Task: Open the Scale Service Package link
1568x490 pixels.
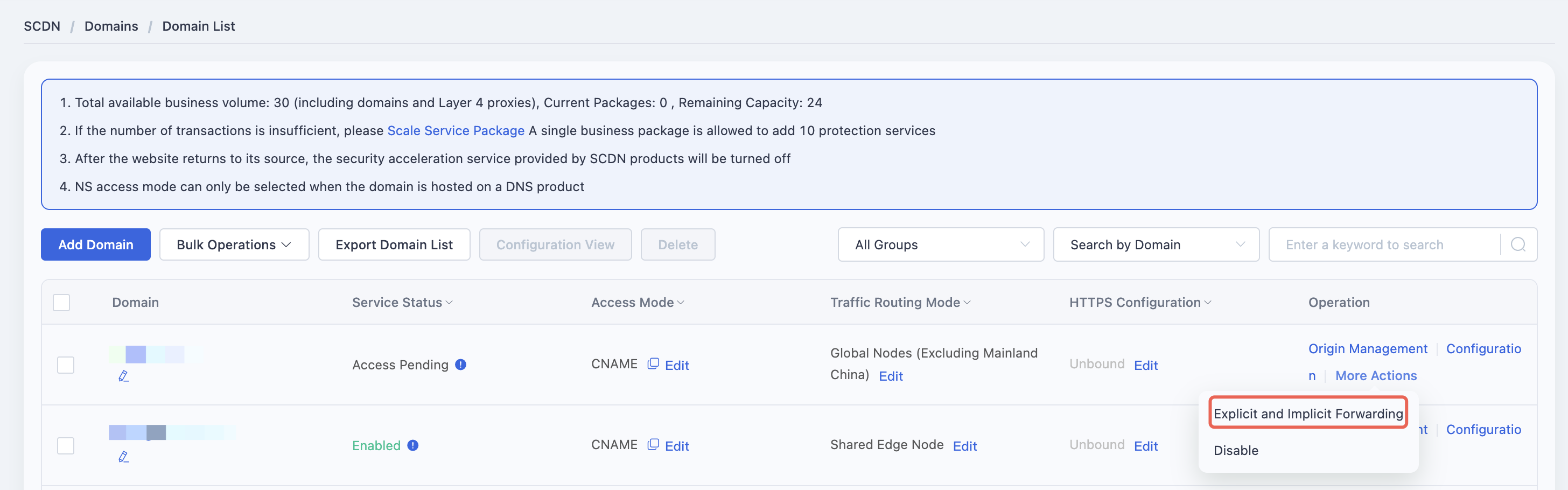Action: tap(456, 131)
